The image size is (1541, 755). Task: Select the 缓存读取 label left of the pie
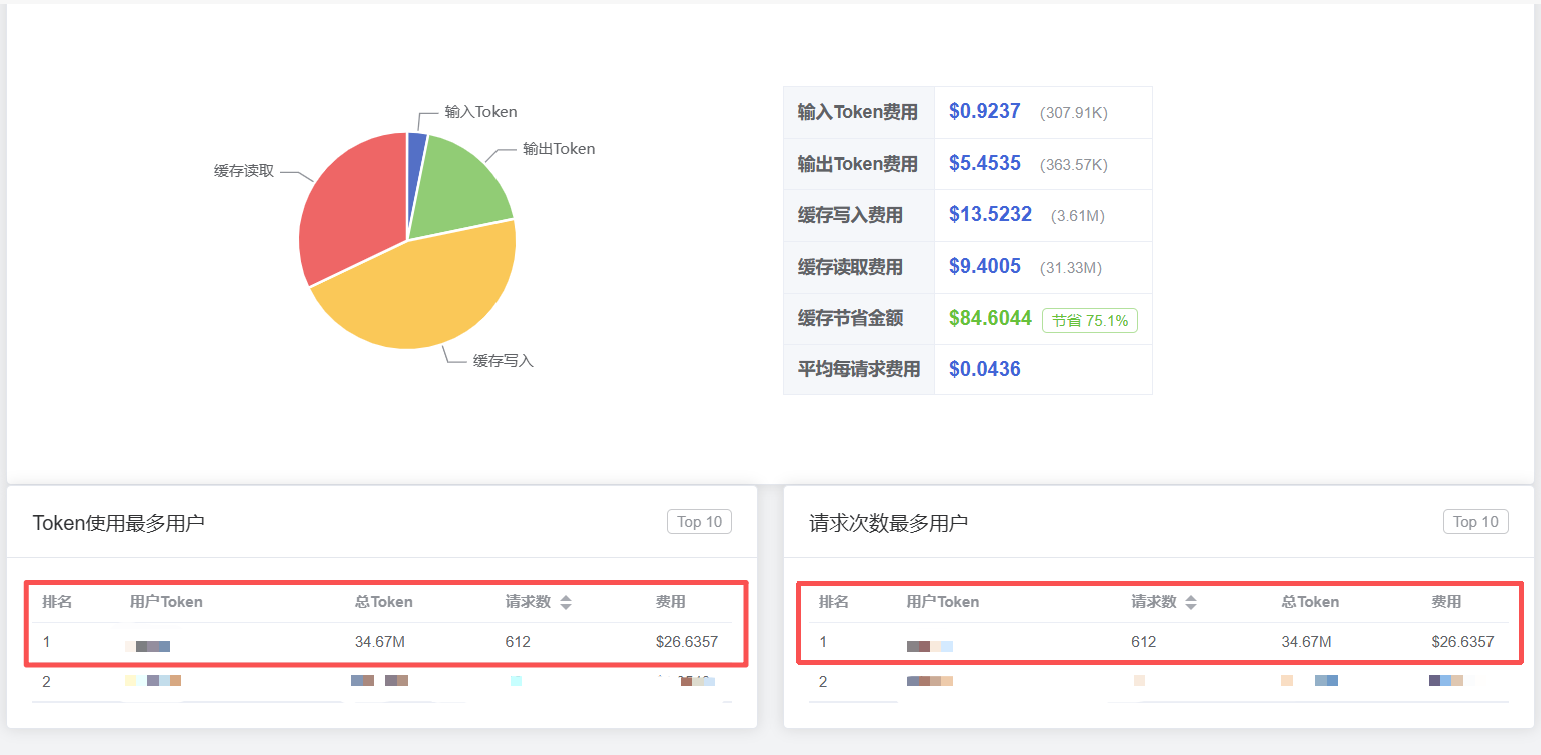click(244, 171)
